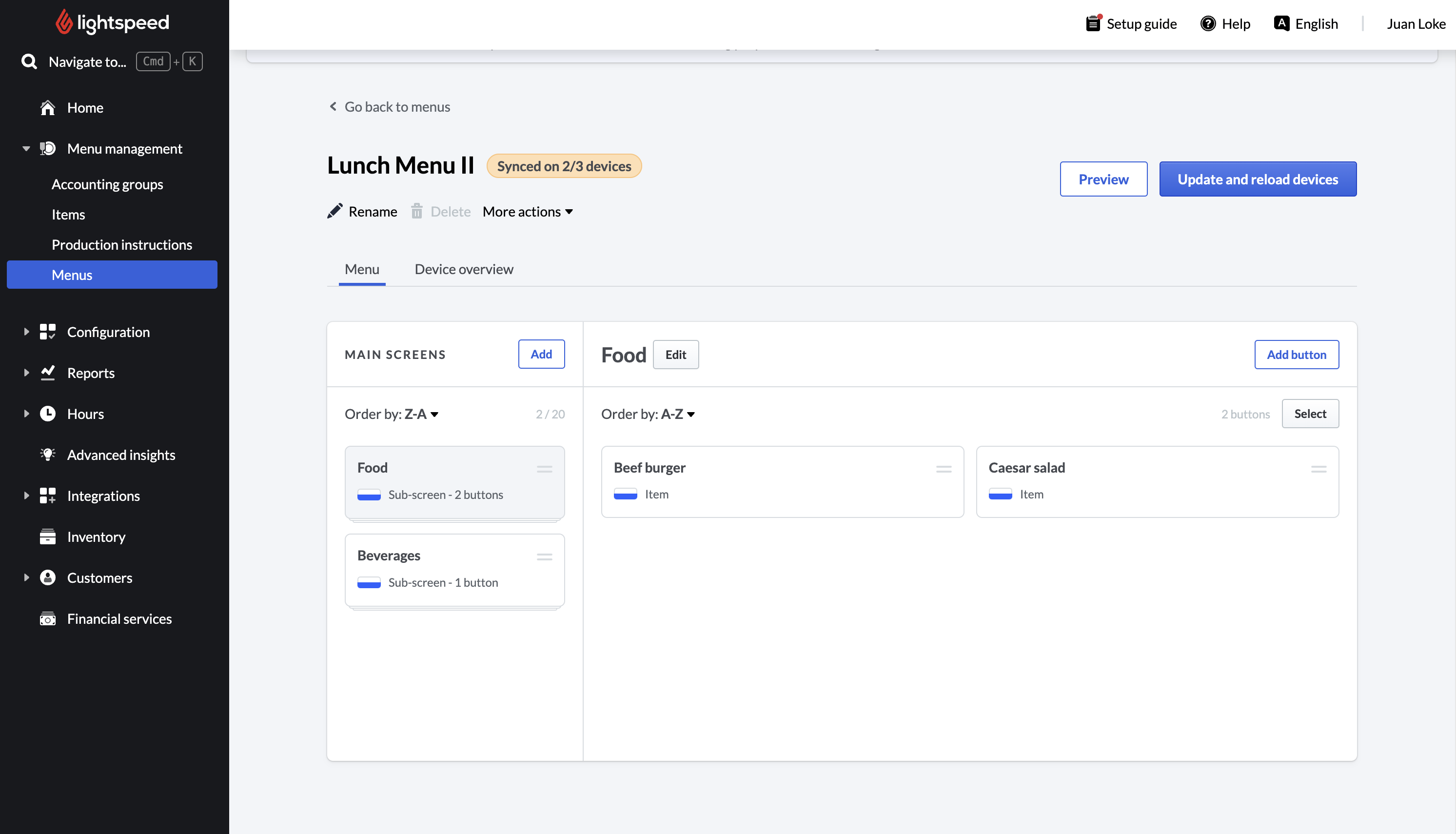
Task: Click the Customers person icon
Action: click(47, 577)
